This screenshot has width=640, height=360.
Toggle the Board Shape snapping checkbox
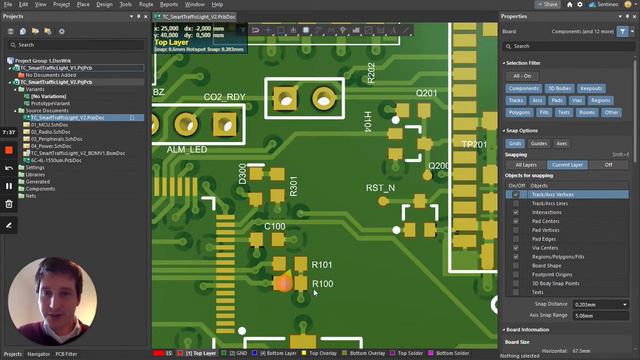[516, 266]
